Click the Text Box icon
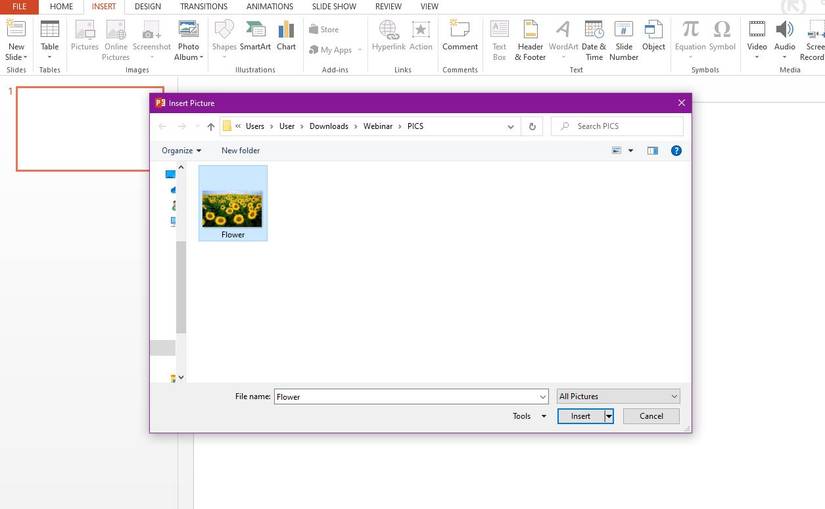Image resolution: width=825 pixels, height=509 pixels. click(x=499, y=29)
